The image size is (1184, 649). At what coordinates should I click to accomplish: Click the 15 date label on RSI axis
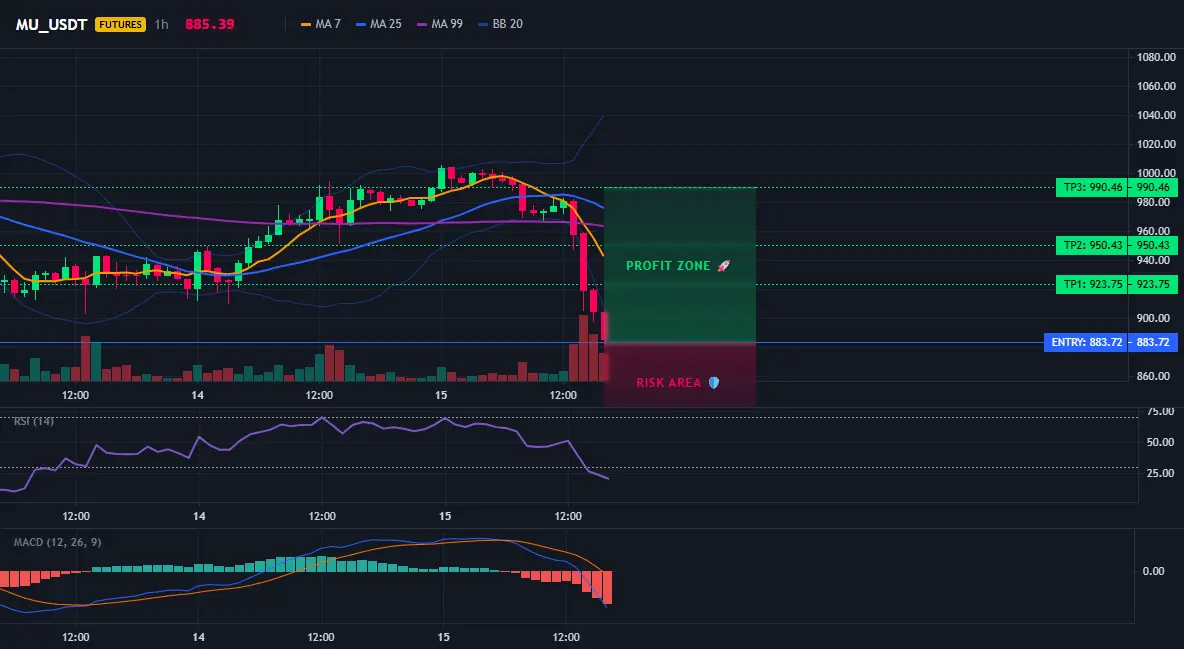[445, 516]
